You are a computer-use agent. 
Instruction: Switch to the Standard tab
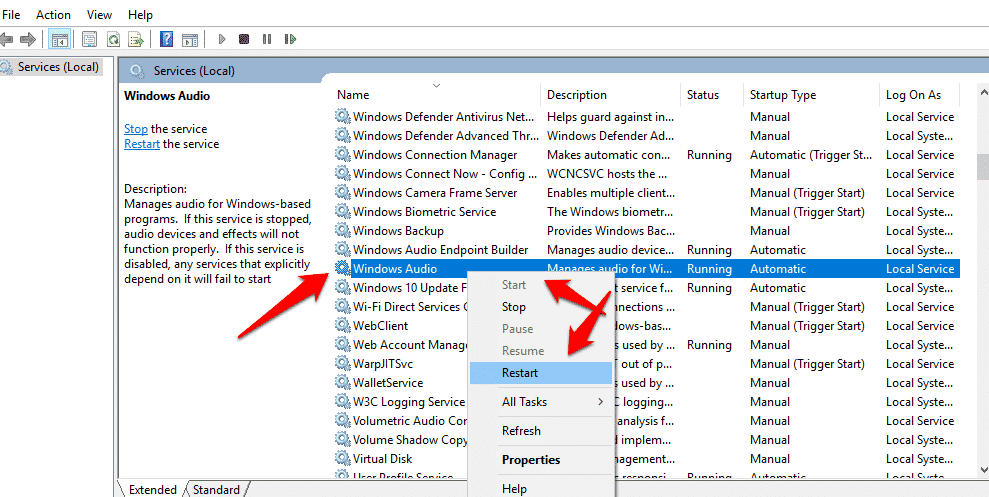coord(216,489)
